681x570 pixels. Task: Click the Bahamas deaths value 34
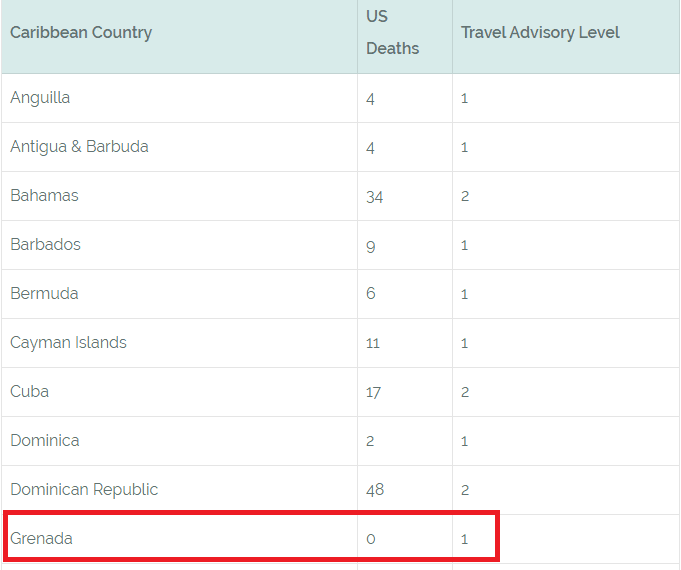(x=375, y=197)
